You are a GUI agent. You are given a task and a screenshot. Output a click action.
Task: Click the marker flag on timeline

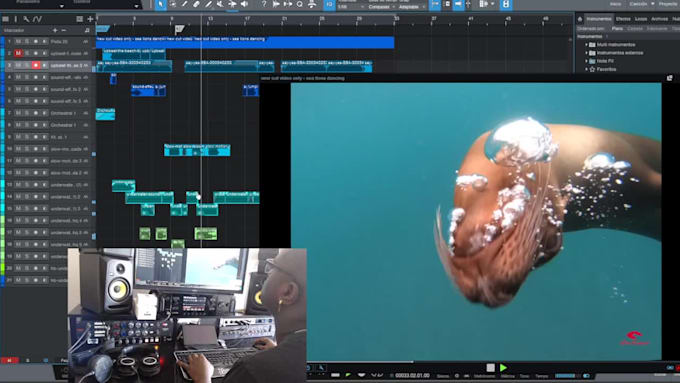tap(179, 29)
